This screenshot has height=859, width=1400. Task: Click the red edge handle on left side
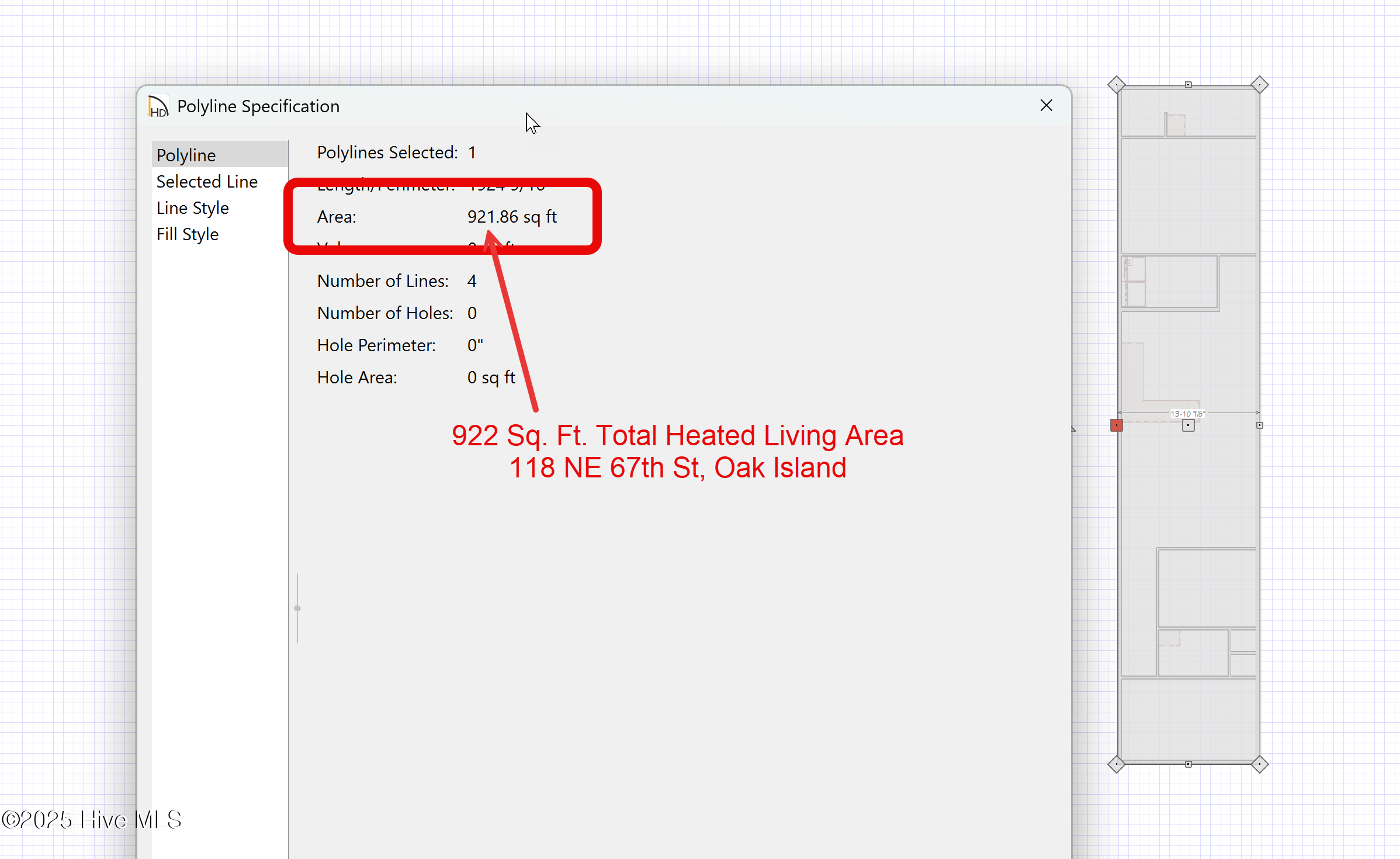[x=1116, y=425]
